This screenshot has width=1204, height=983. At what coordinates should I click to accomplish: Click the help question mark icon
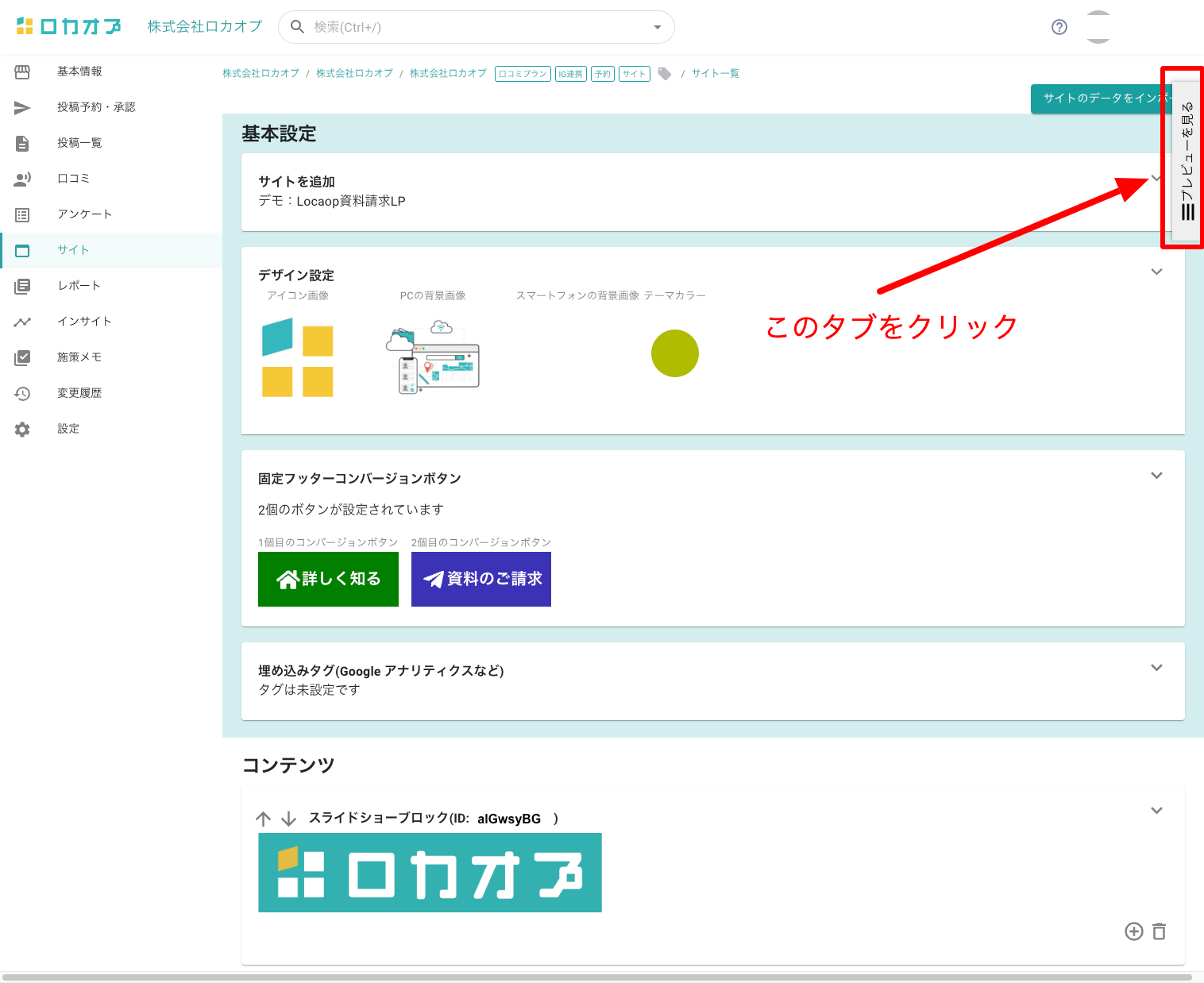[x=1059, y=27]
